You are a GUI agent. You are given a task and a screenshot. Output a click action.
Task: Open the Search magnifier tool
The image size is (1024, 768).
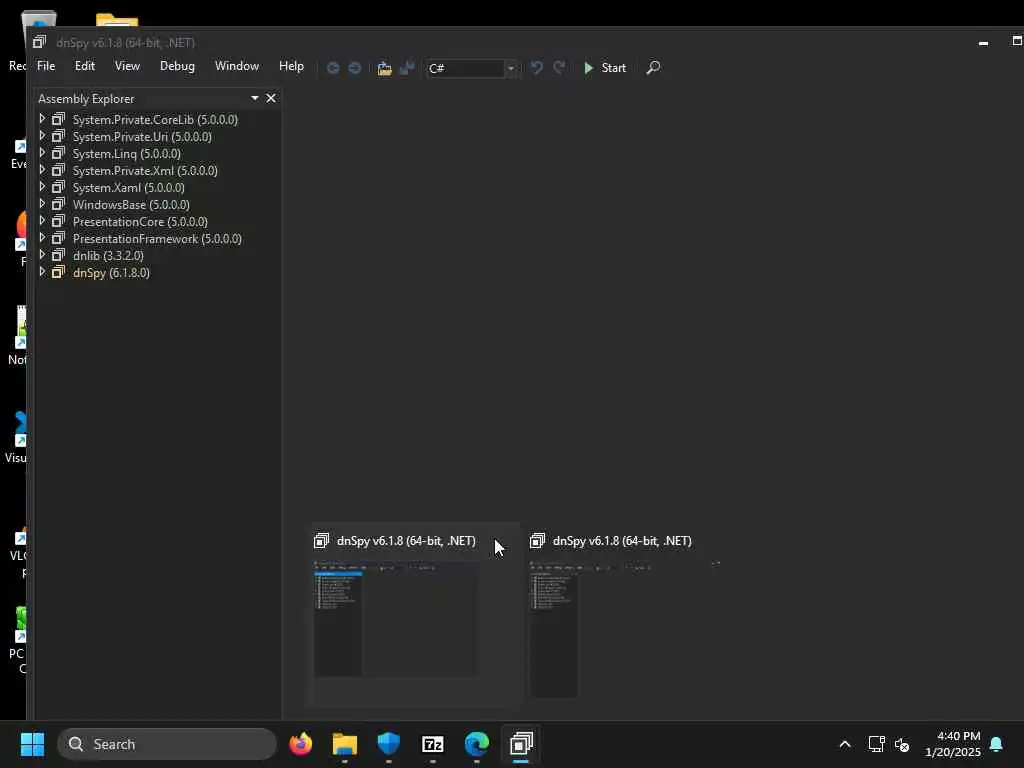coord(653,68)
